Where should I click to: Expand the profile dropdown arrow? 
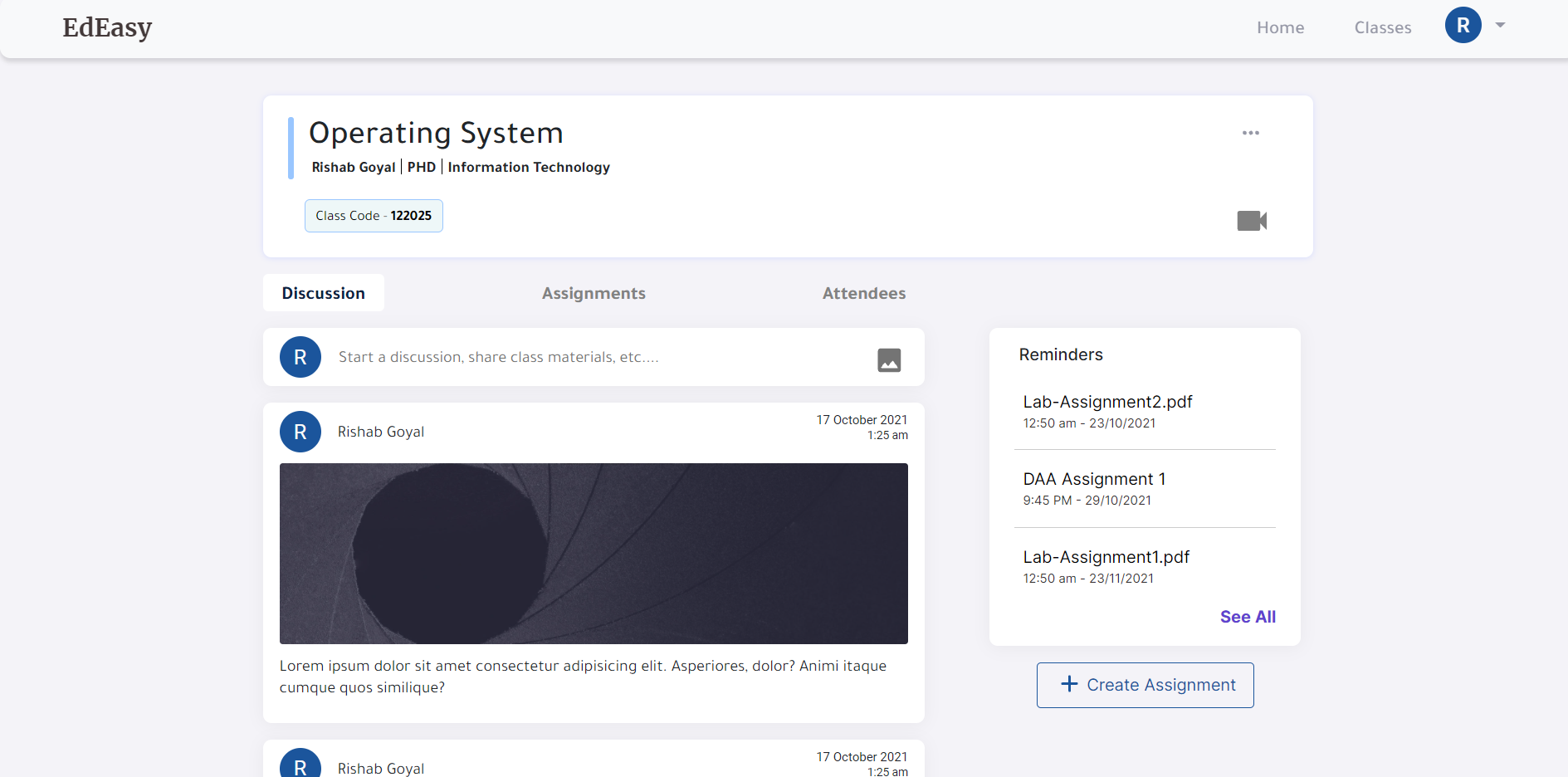(x=1500, y=25)
